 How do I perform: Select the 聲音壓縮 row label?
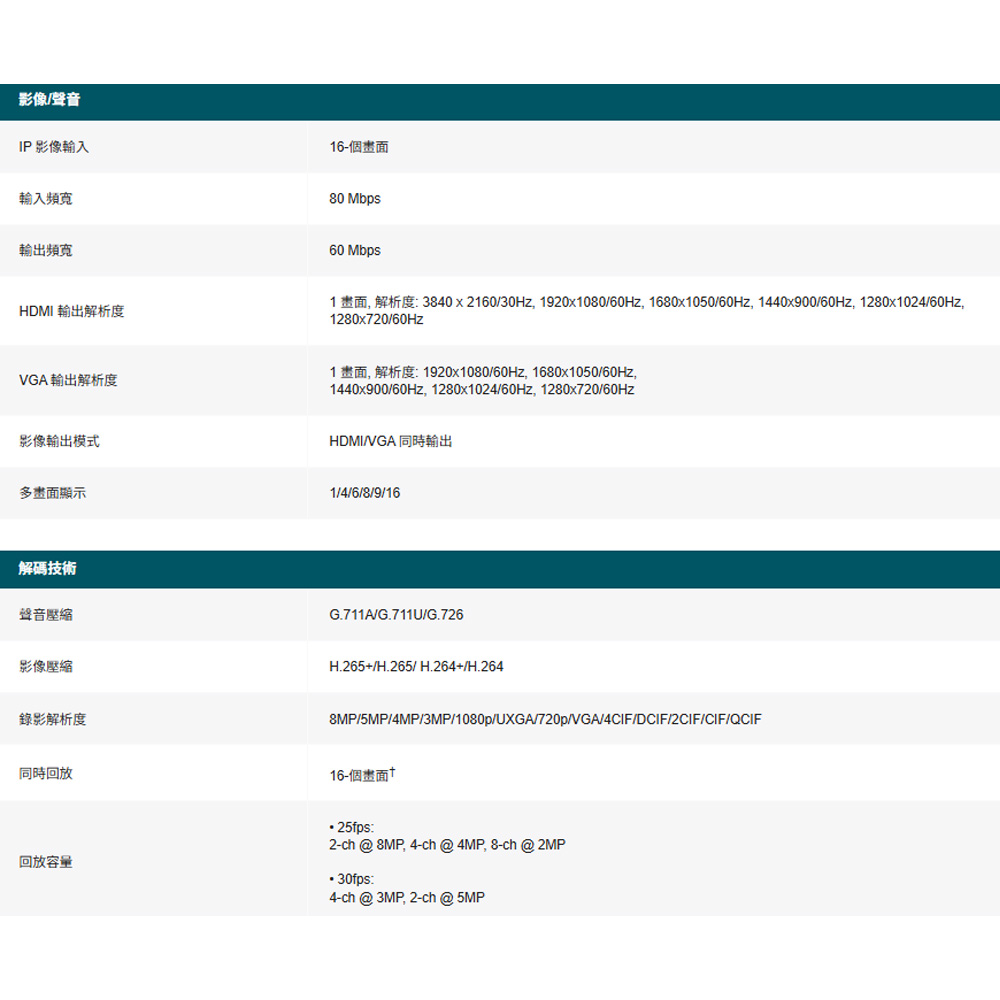point(46,614)
